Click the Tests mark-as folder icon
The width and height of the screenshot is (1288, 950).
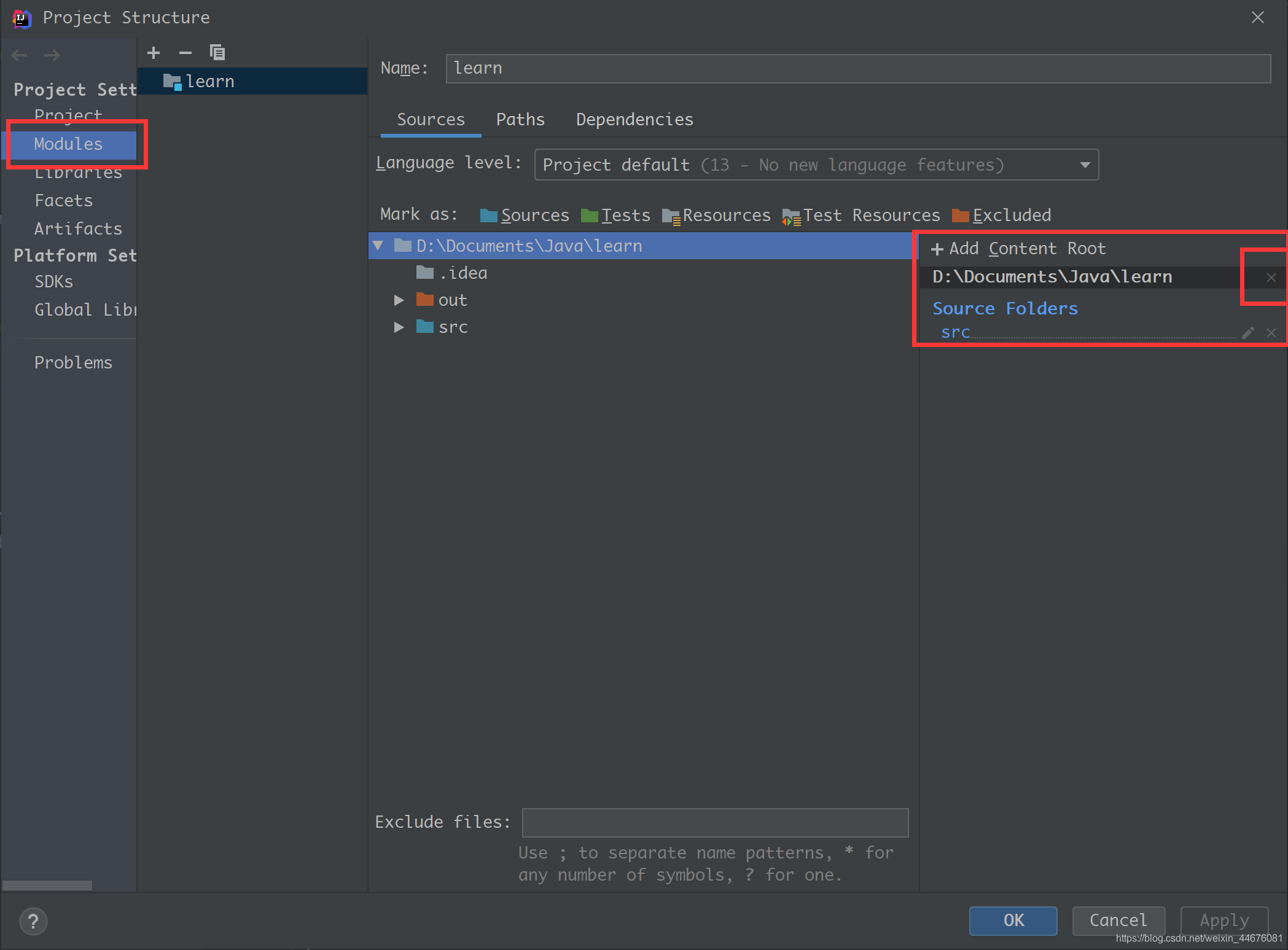point(590,215)
